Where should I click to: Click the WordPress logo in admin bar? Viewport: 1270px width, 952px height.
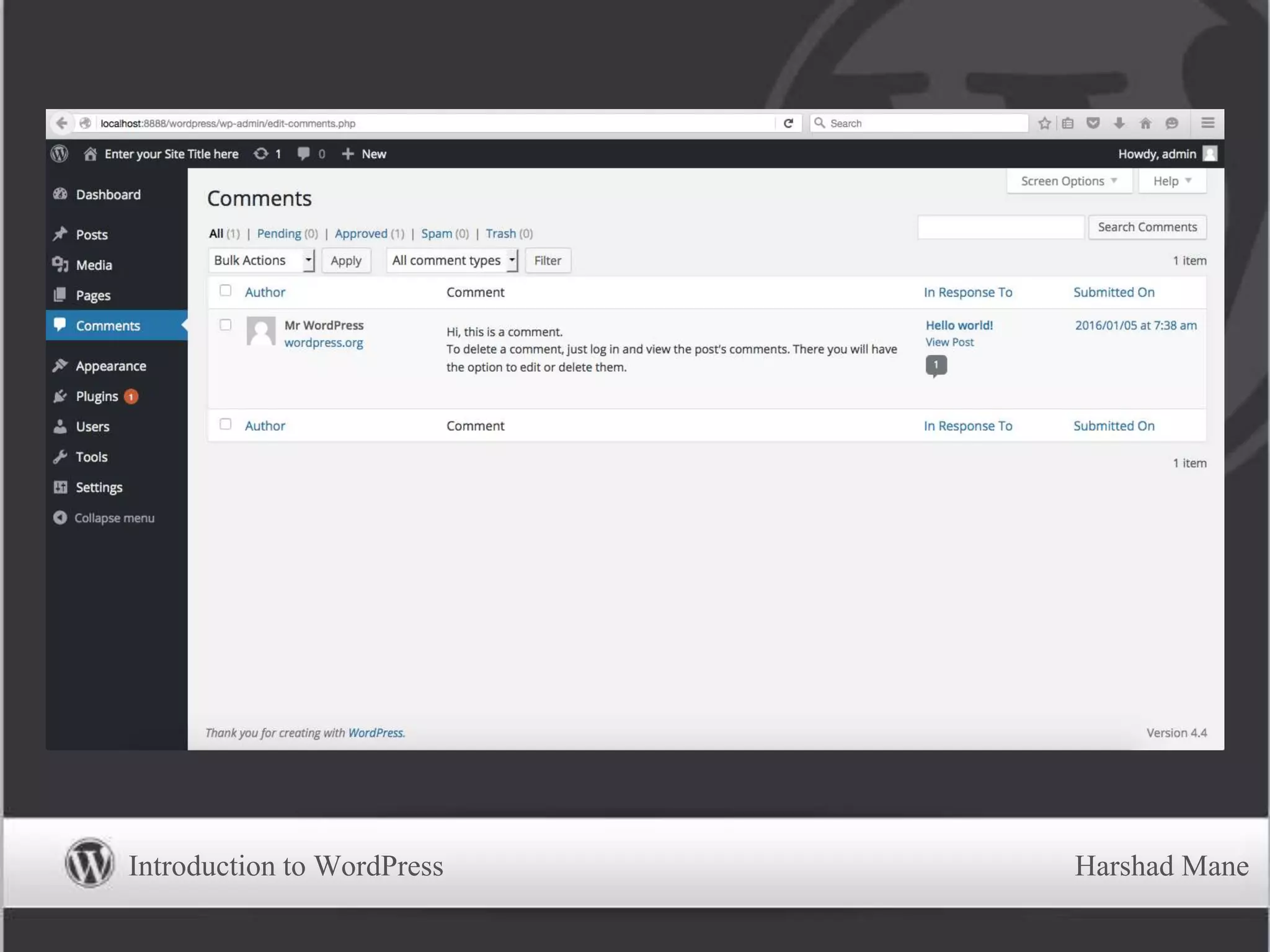coord(60,153)
